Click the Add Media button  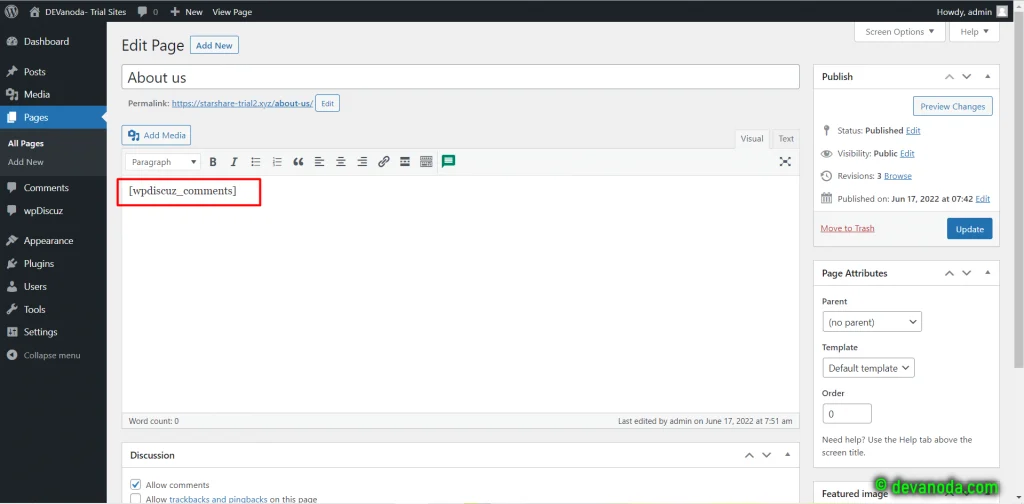[x=156, y=135]
